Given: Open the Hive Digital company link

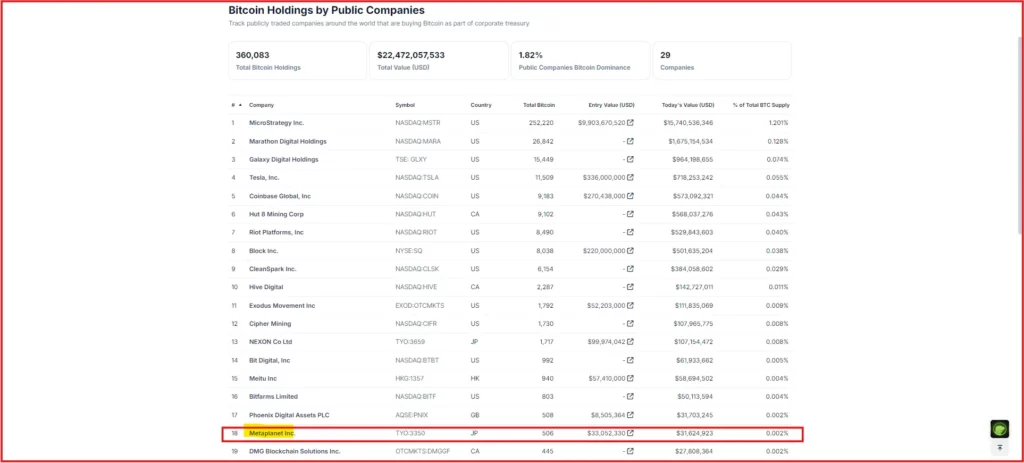Looking at the screenshot, I should click(266, 287).
